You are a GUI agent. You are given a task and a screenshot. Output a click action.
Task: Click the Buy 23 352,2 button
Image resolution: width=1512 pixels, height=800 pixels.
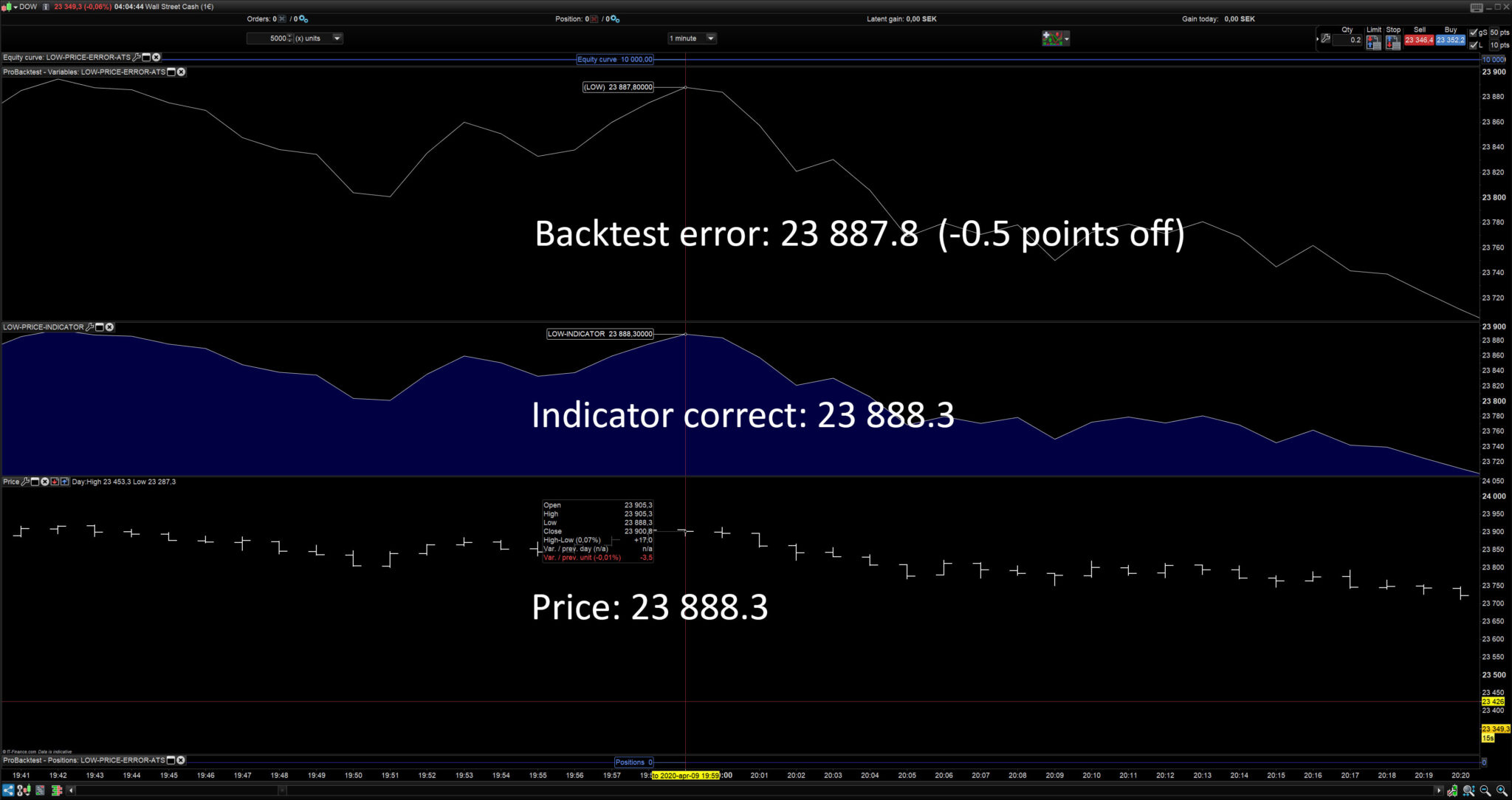[x=1450, y=40]
